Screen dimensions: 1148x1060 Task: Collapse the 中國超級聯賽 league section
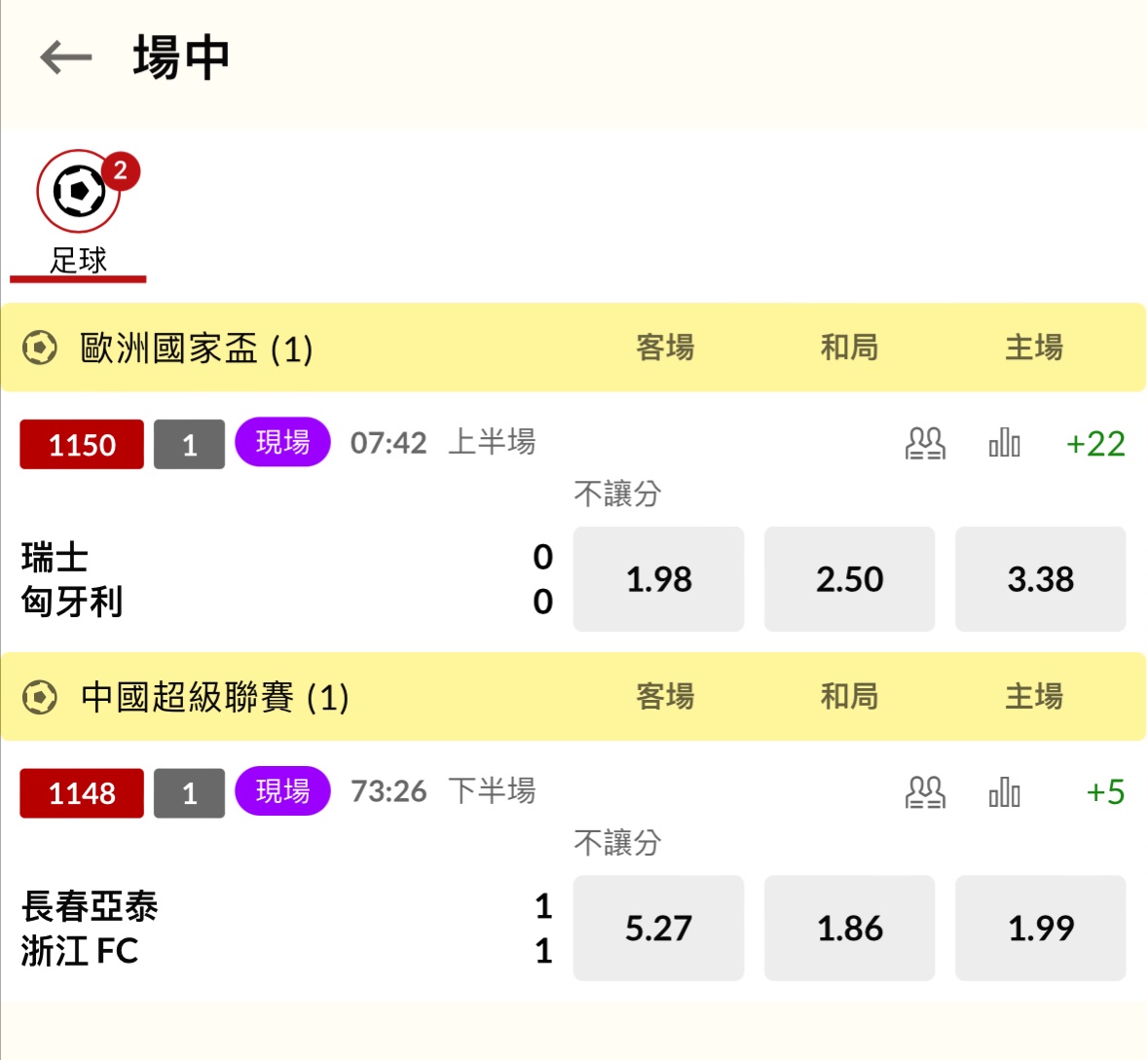click(214, 697)
